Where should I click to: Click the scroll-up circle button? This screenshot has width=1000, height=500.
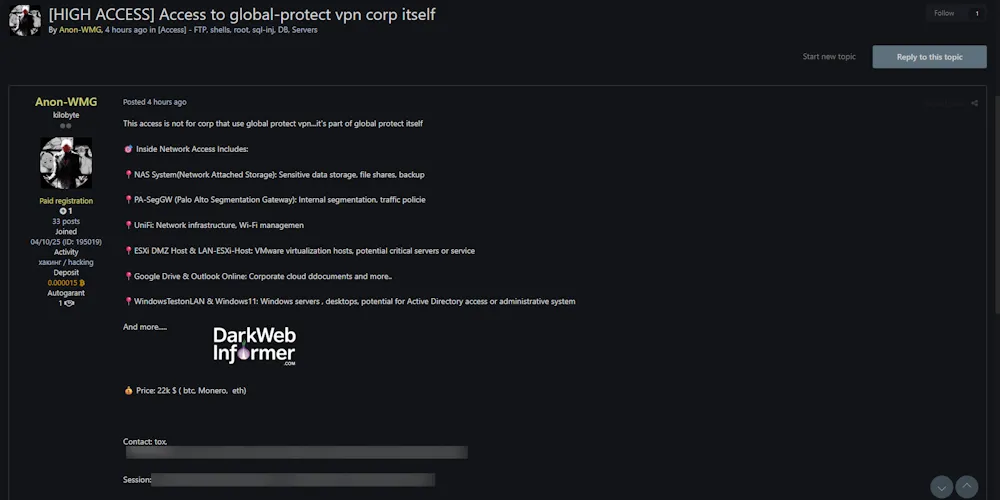[x=967, y=487]
